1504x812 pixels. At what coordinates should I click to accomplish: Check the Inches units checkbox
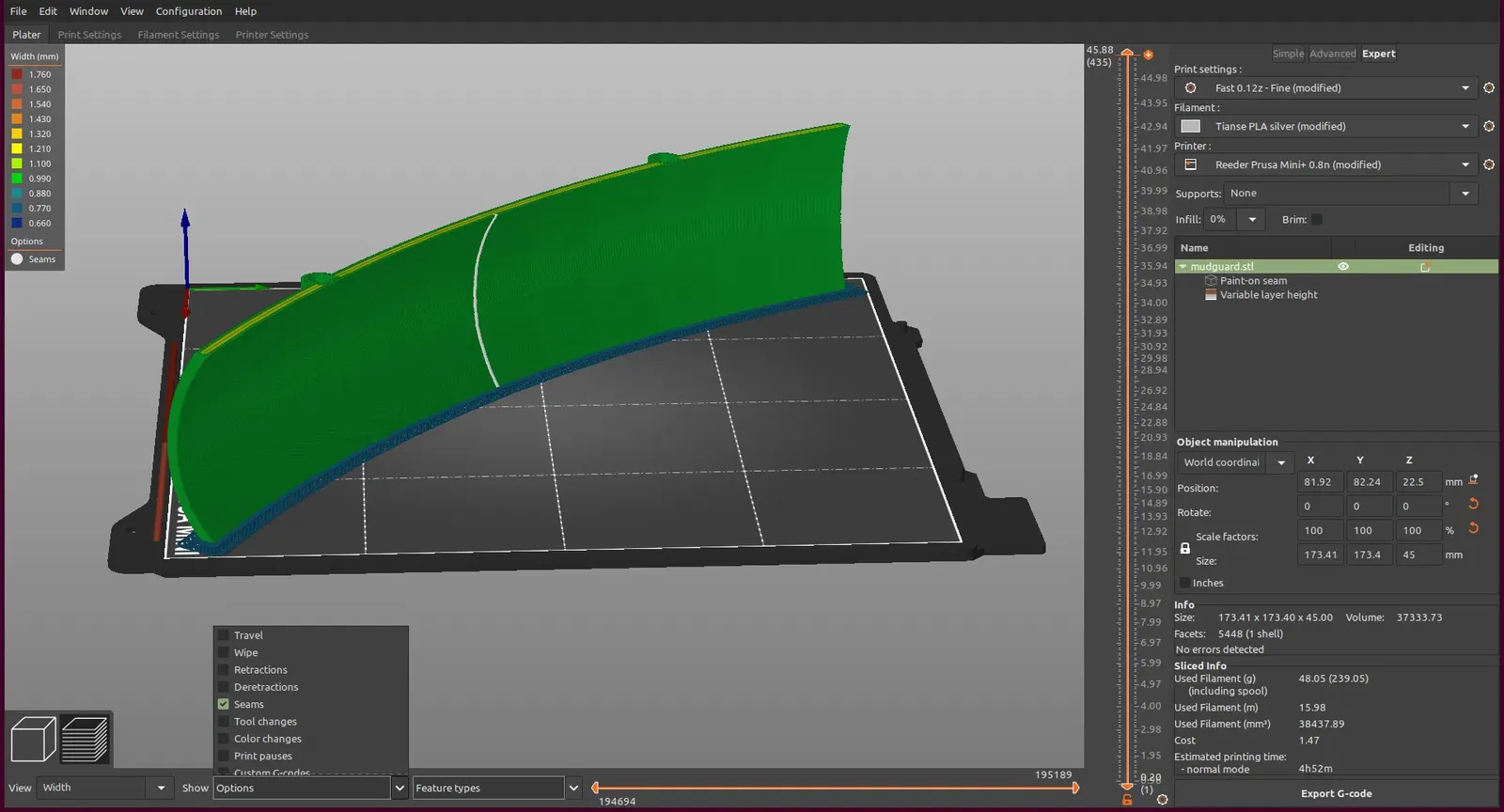tap(1184, 584)
